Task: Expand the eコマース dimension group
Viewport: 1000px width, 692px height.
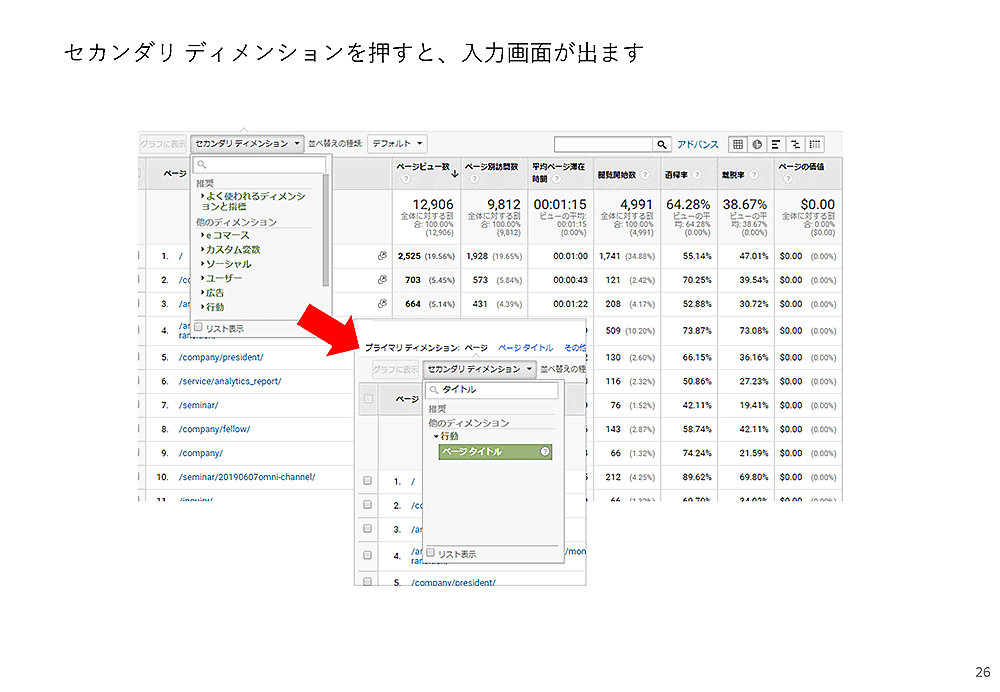Action: [x=227, y=235]
